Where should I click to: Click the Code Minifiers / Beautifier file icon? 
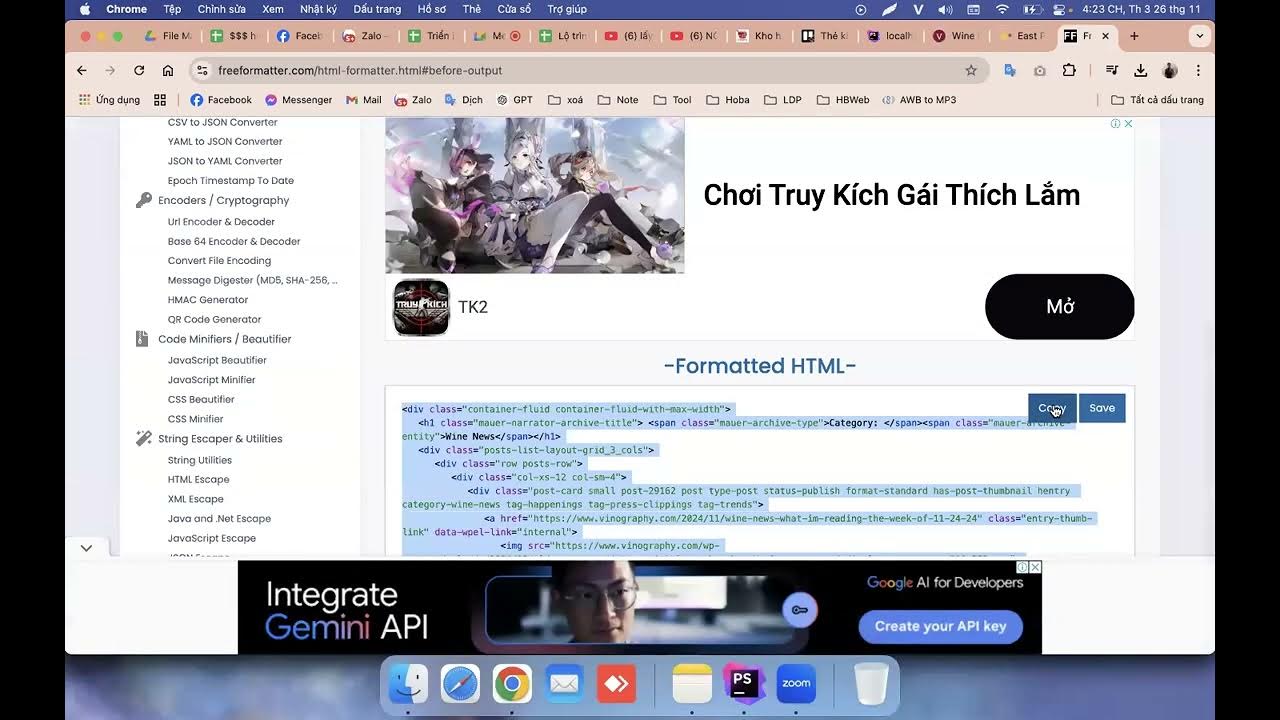(142, 339)
